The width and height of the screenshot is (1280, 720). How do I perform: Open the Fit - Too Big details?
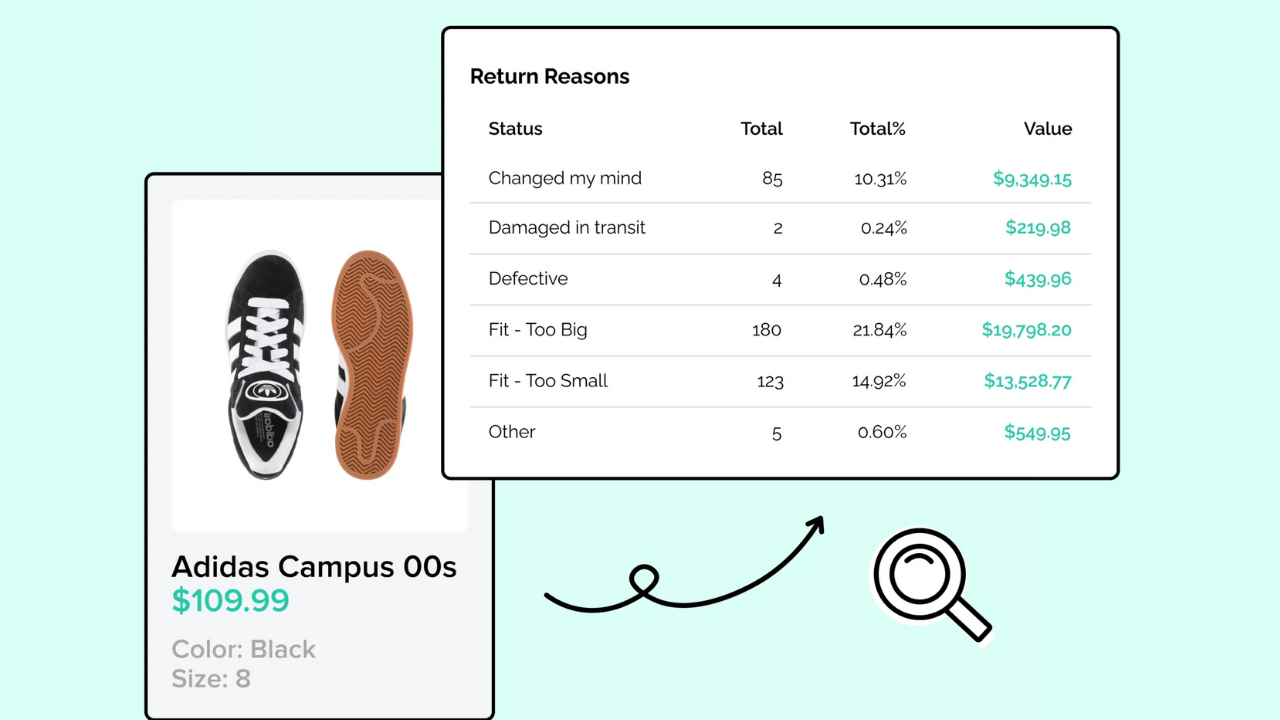[537, 330]
